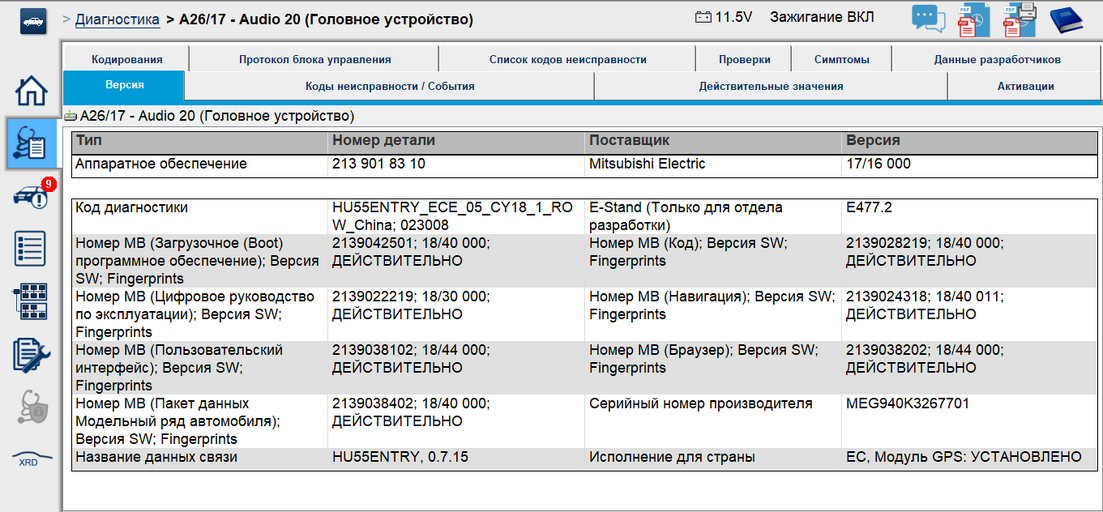Click the Версия column header
This screenshot has height=512, width=1103.
coord(969,141)
